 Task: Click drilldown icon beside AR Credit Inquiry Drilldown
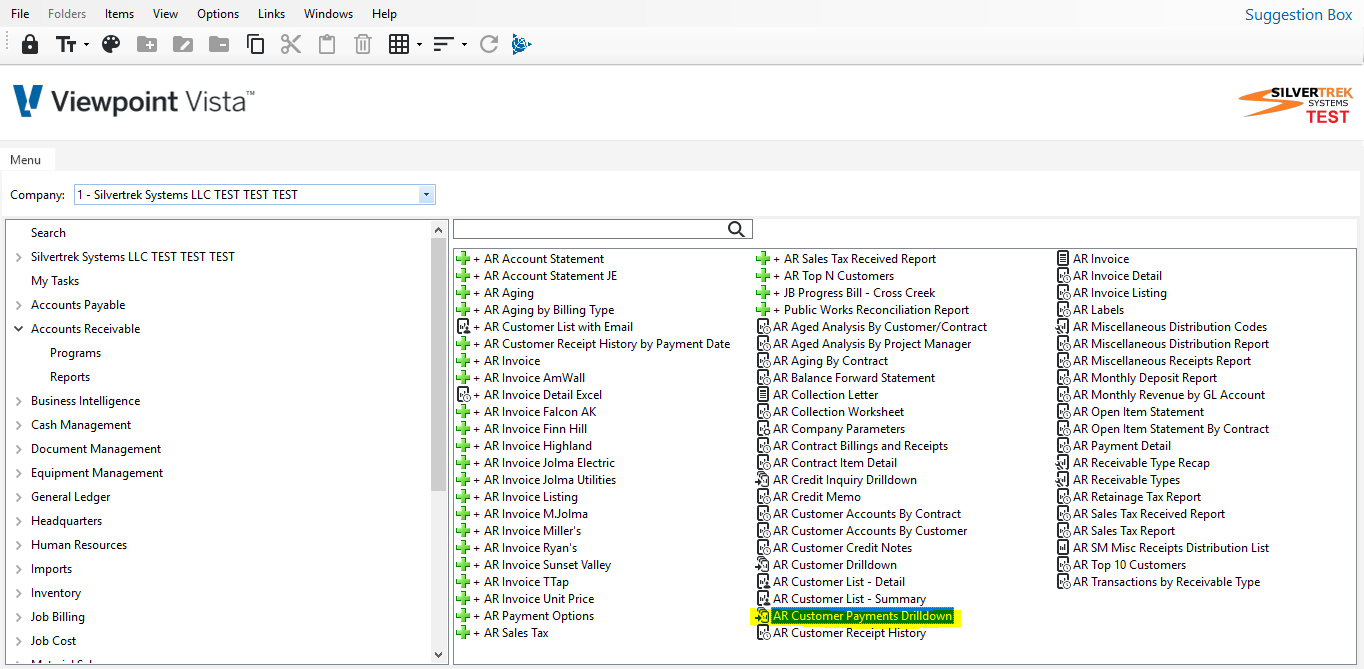pos(762,480)
